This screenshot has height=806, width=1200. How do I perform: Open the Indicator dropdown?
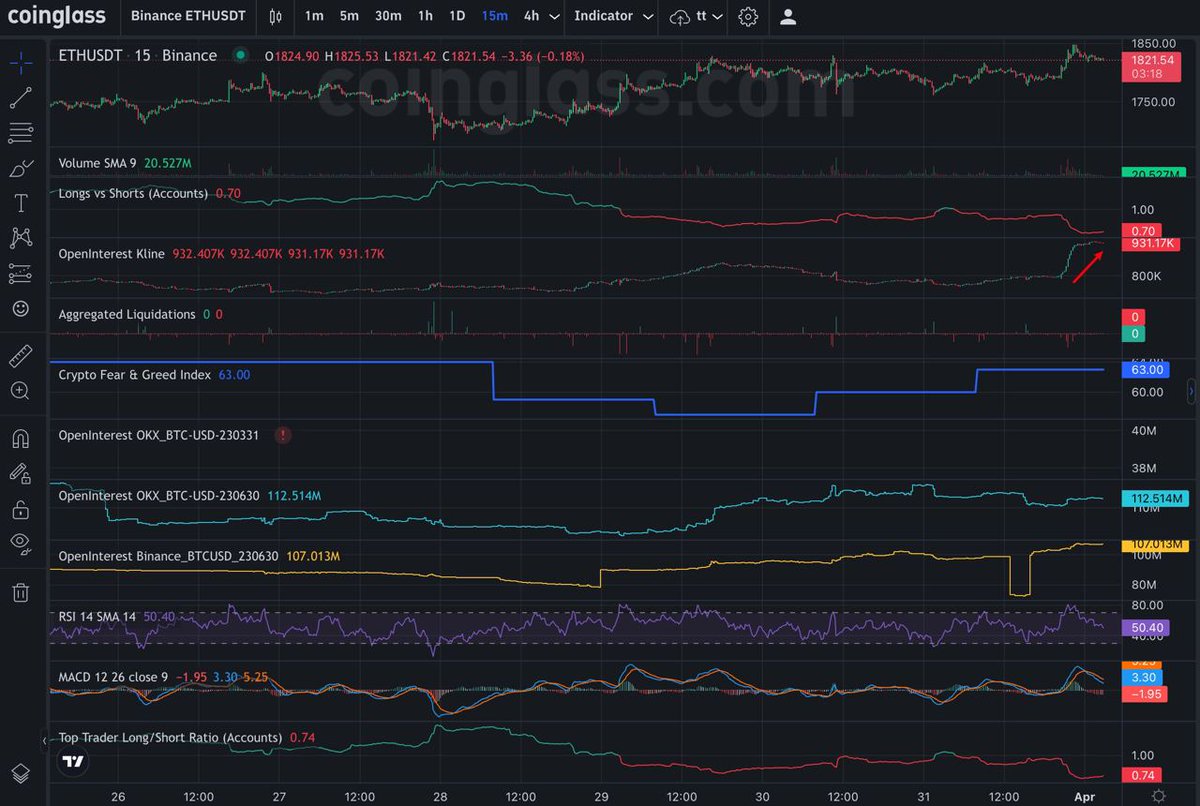(612, 17)
